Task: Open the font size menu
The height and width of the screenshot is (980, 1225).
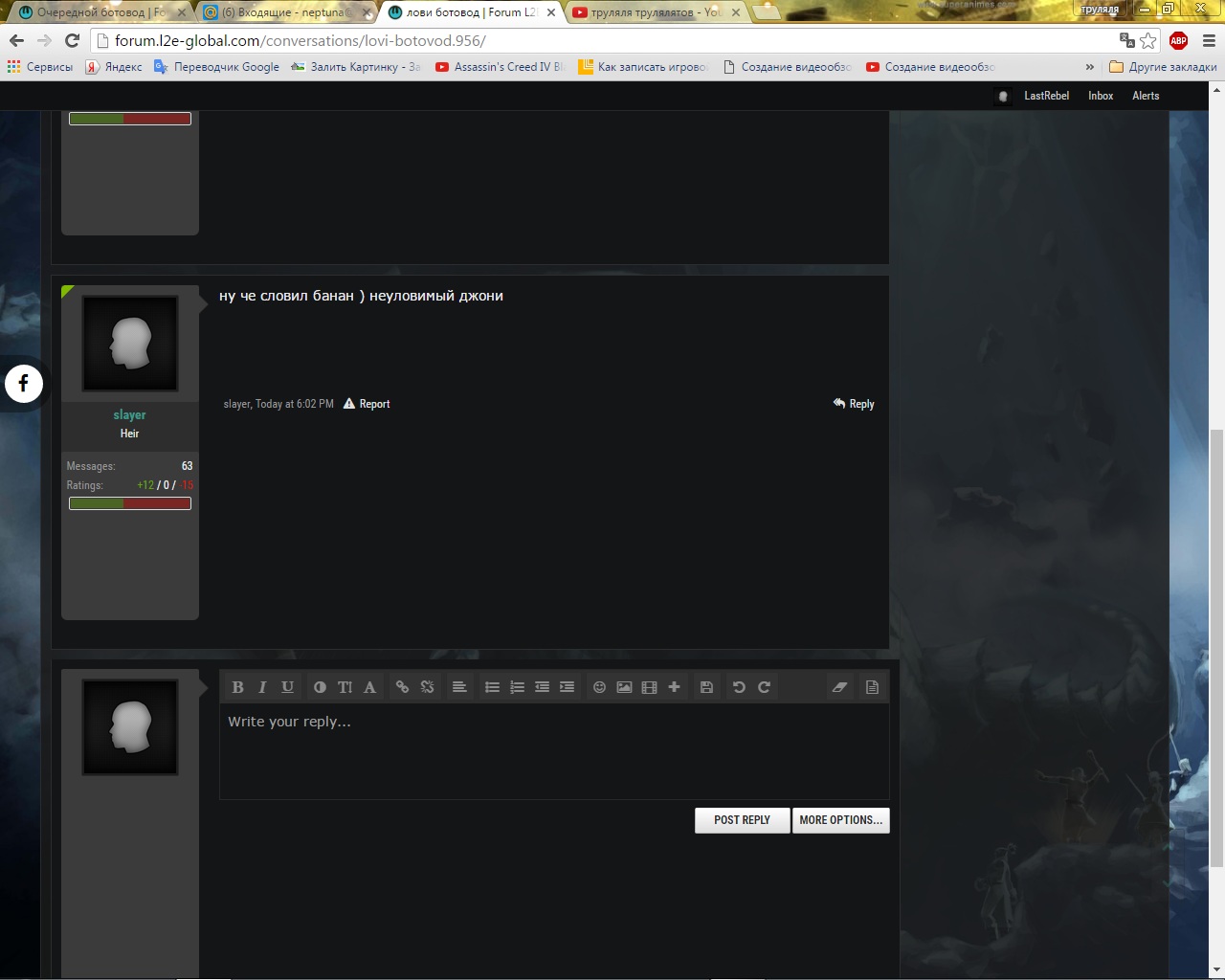Action: [x=345, y=687]
